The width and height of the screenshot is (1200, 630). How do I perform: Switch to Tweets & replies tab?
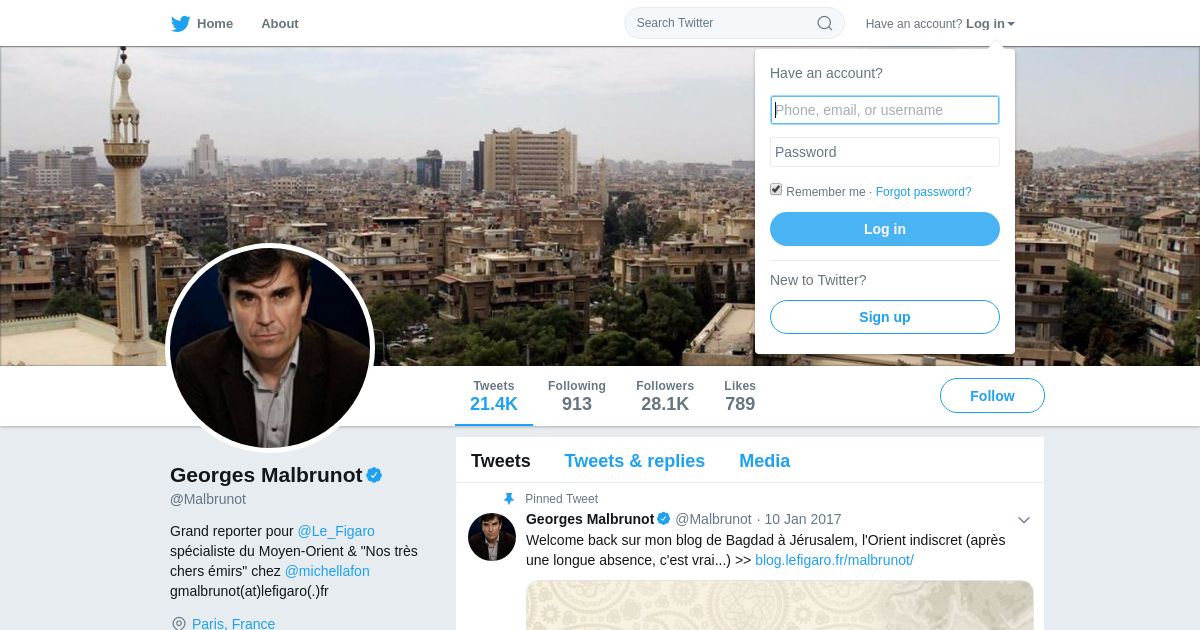point(634,461)
